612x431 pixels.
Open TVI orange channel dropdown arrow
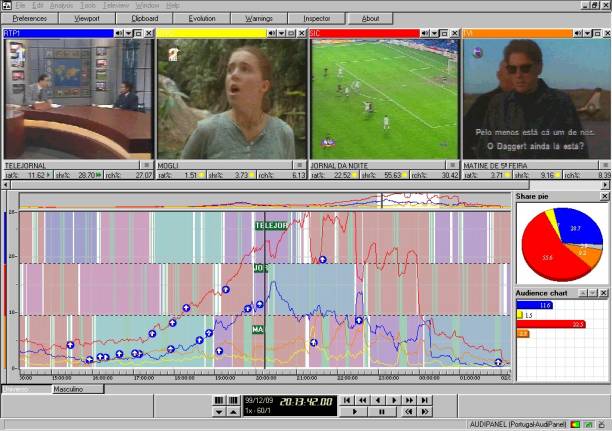[587, 34]
